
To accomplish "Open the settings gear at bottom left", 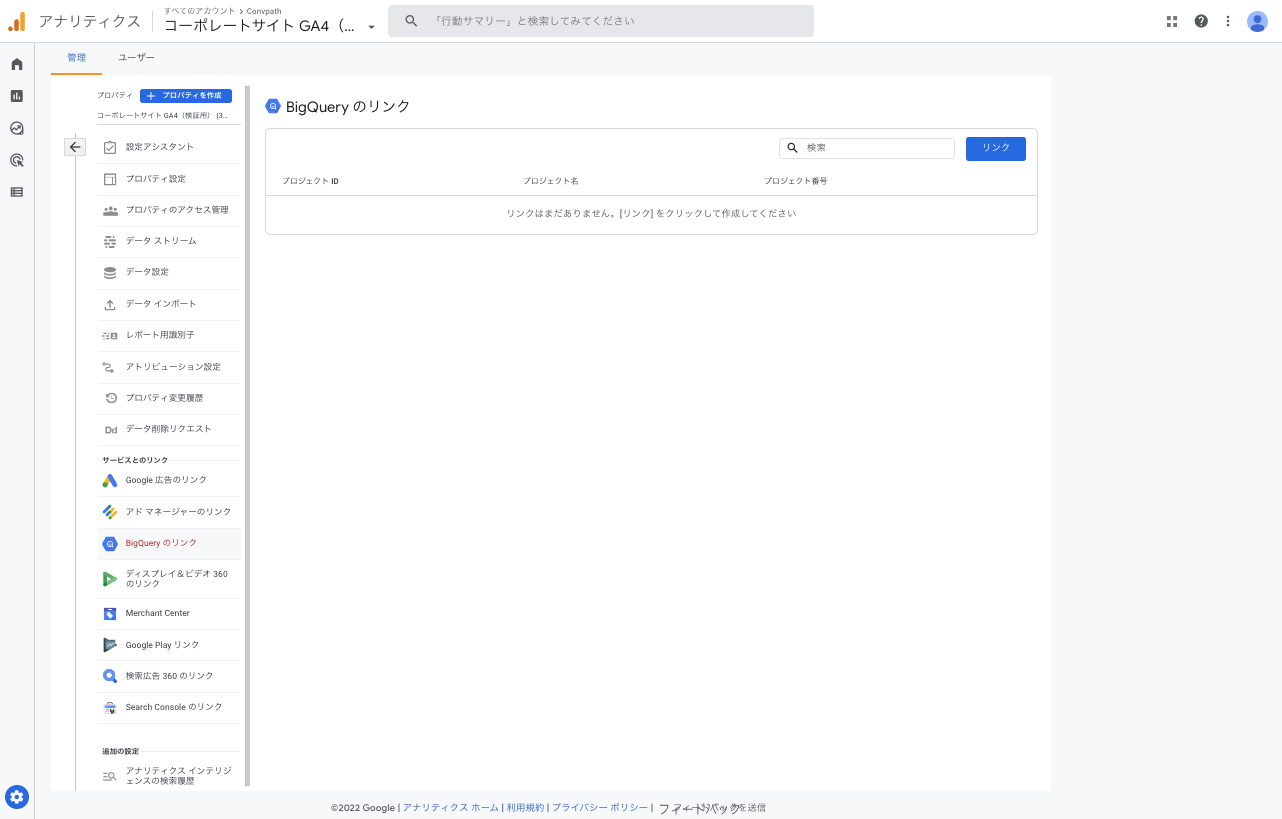I will 17,797.
